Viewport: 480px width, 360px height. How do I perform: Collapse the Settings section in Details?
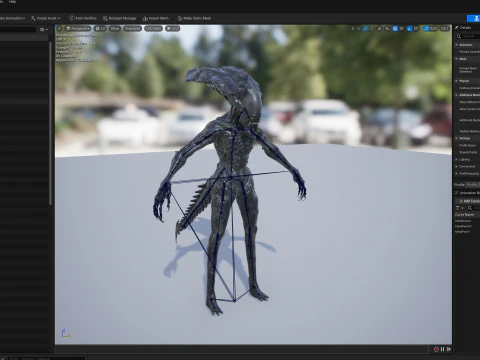click(456, 138)
